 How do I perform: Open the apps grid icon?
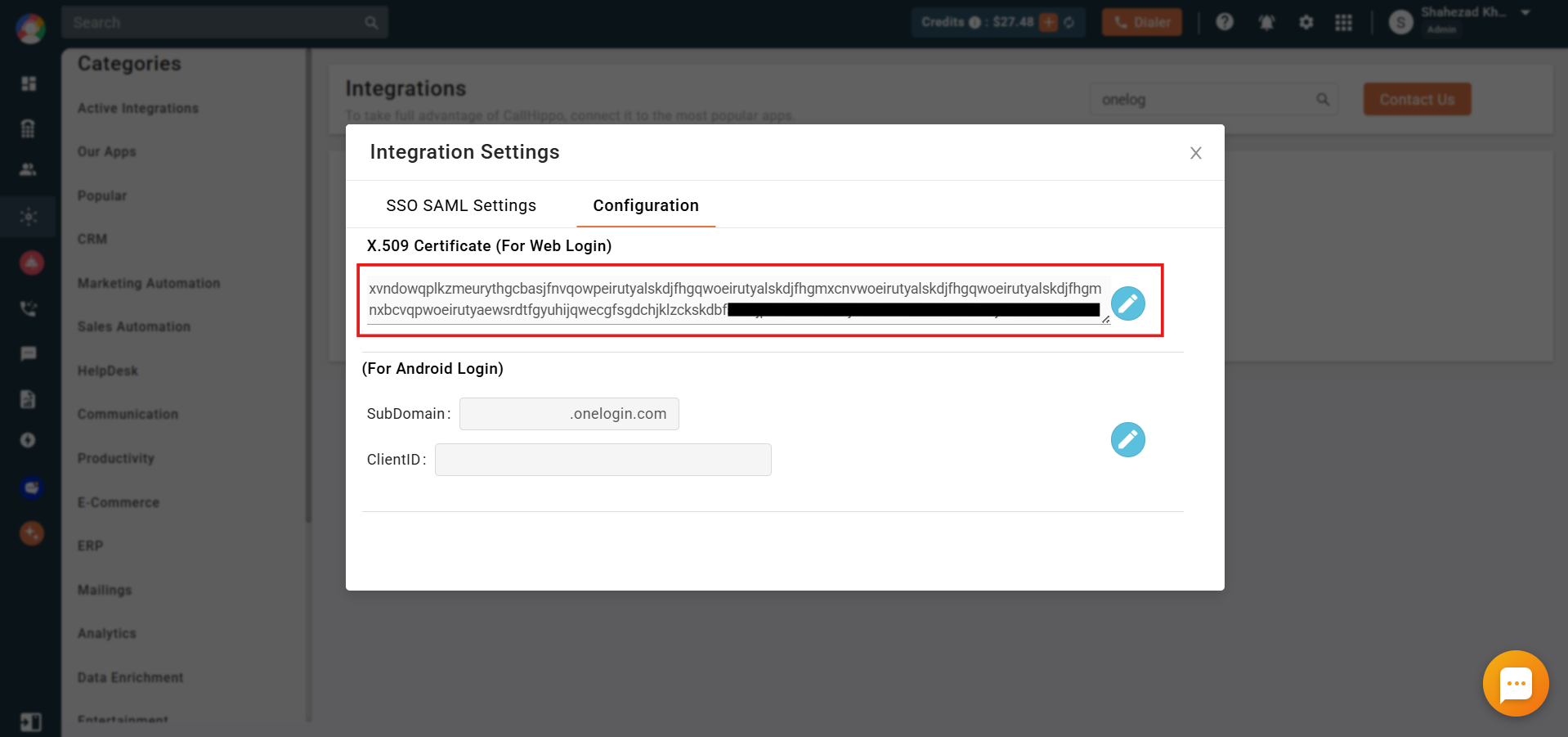point(1344,22)
